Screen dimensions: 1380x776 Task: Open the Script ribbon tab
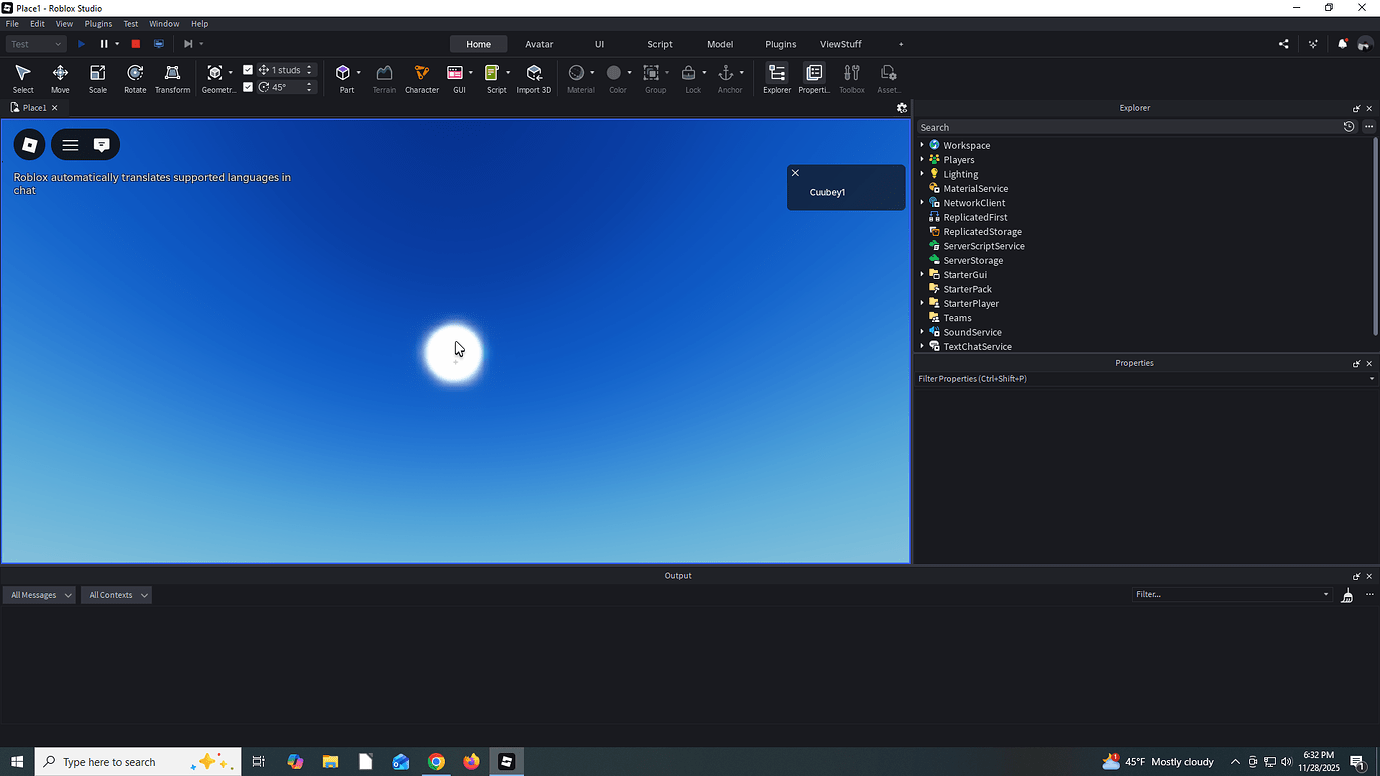tap(660, 44)
